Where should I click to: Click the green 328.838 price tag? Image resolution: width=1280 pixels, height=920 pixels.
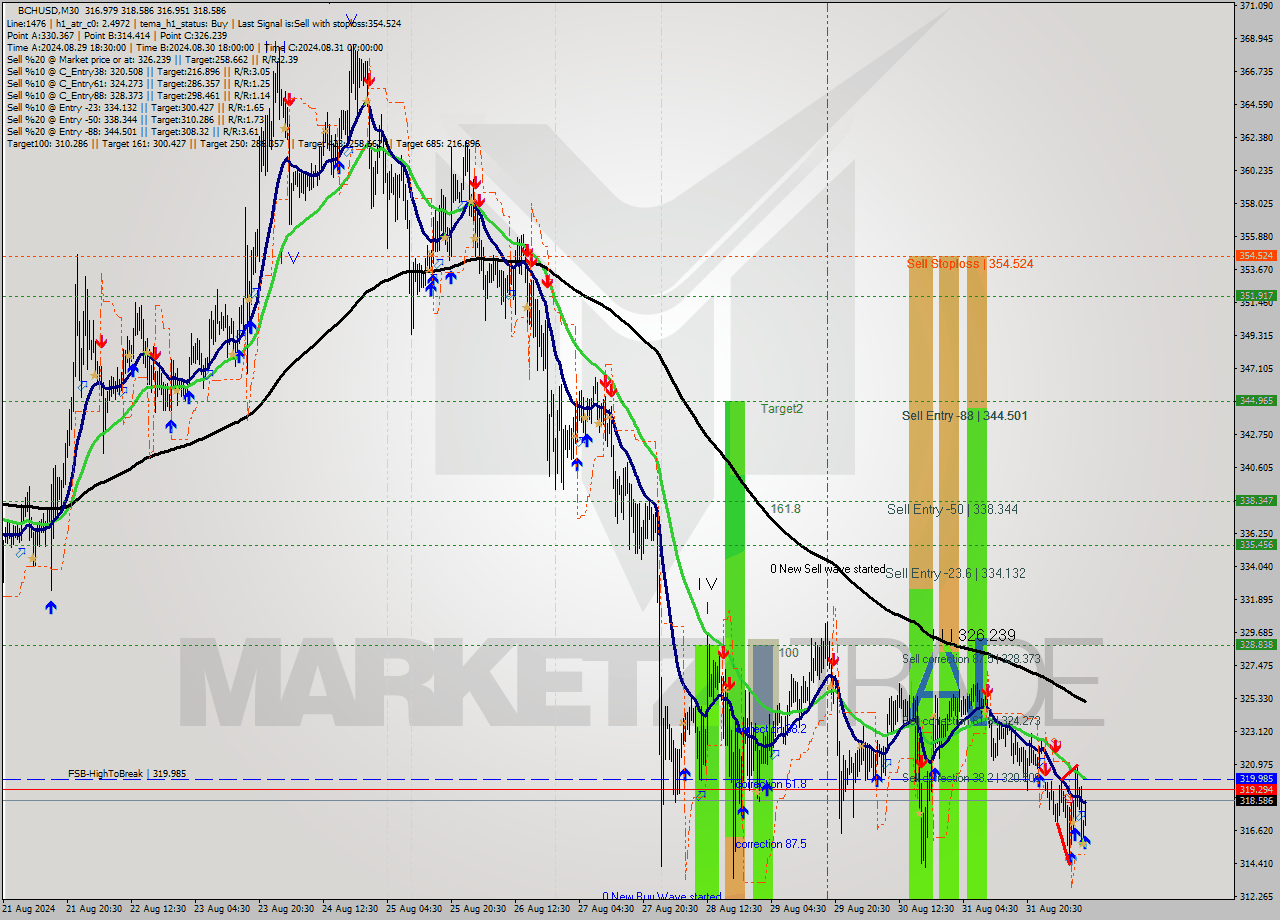coord(1256,645)
